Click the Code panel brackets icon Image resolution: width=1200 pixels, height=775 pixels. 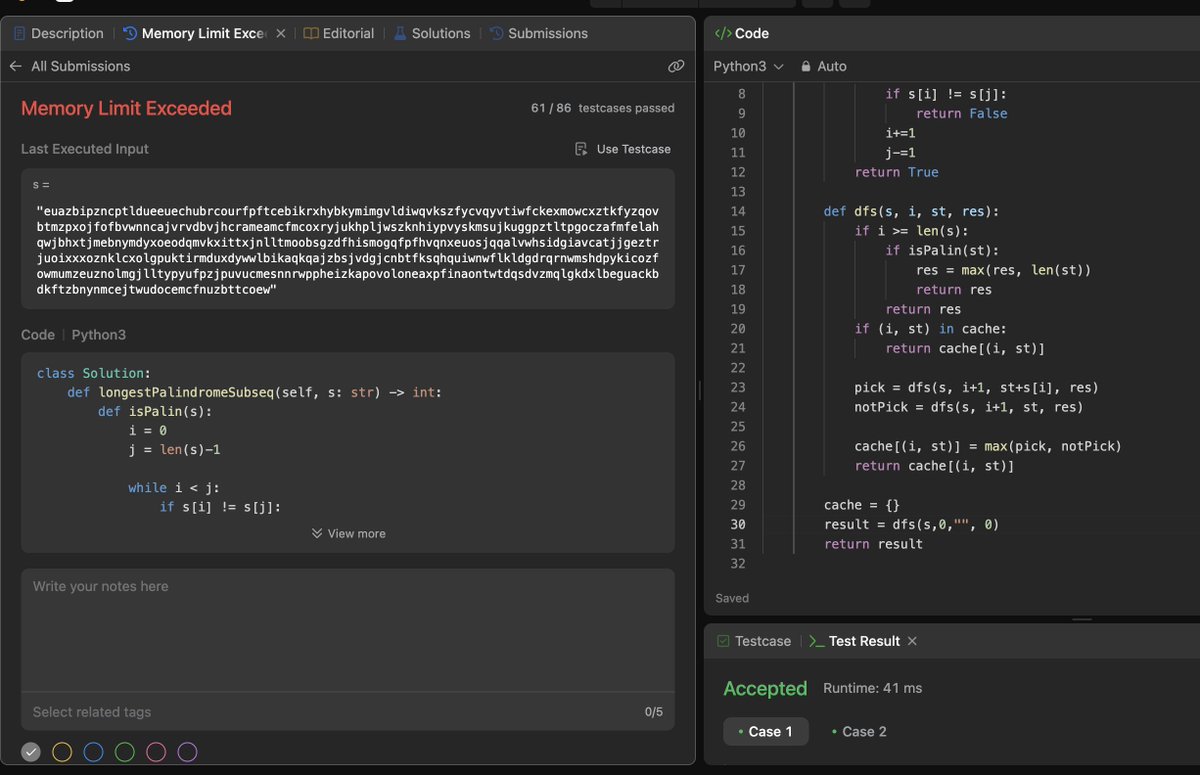(x=722, y=33)
